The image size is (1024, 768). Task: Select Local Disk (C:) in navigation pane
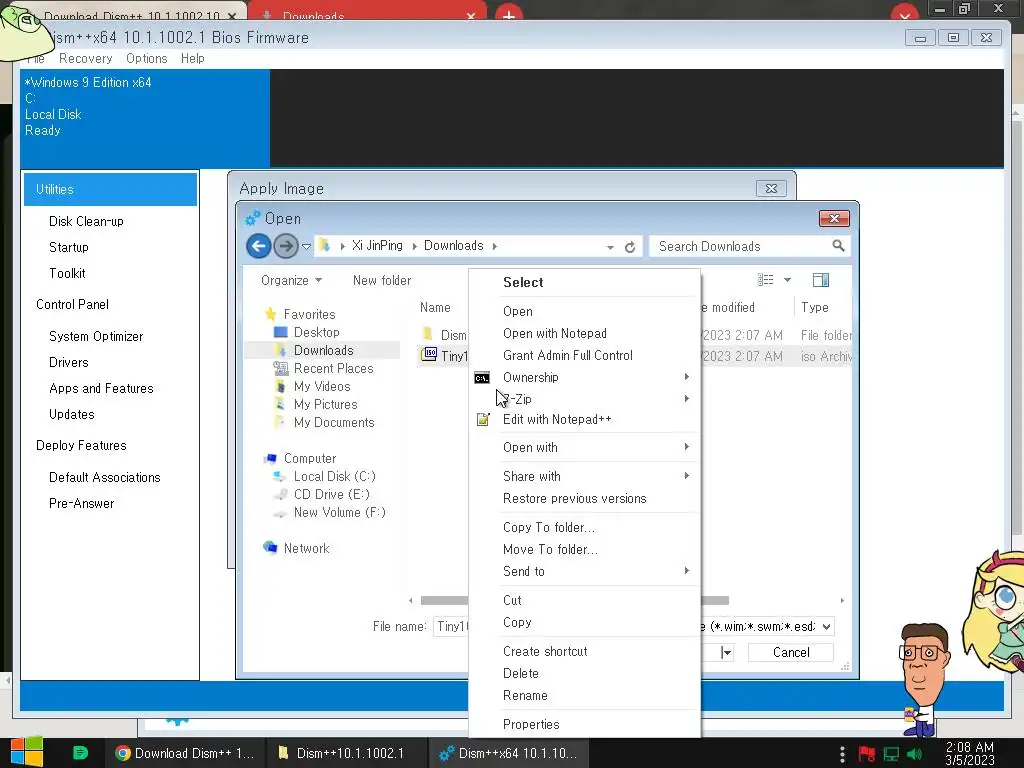coord(334,476)
